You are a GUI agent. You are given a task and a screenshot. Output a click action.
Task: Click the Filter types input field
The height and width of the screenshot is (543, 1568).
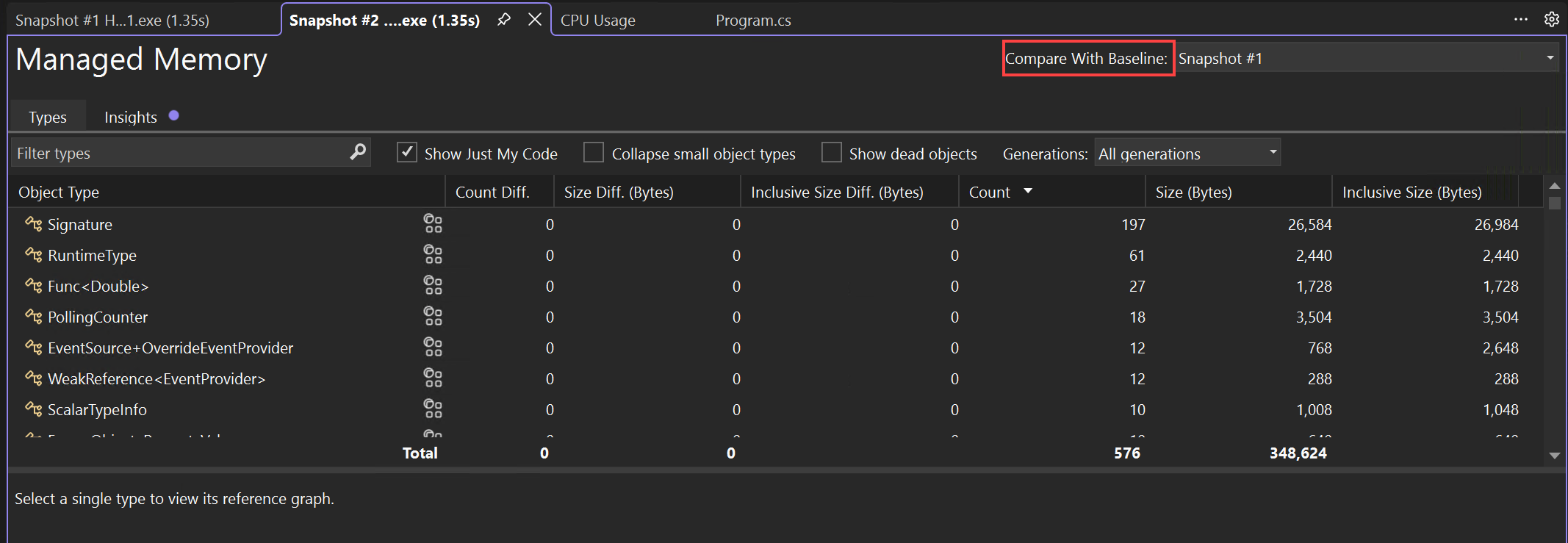pos(180,153)
